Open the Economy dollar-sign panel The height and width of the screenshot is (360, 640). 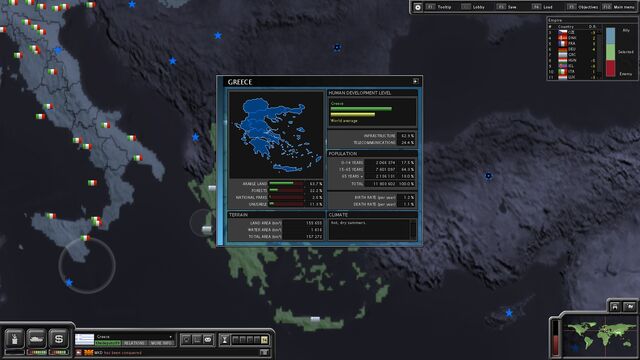[59, 338]
